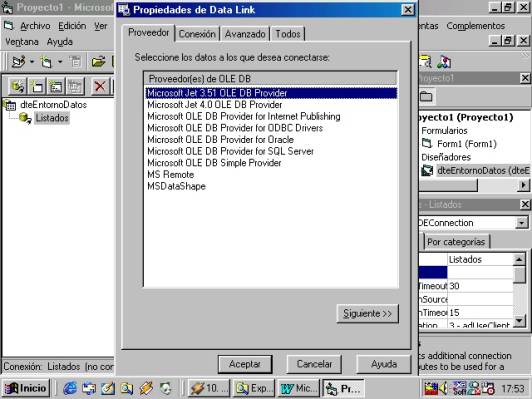Select Form1 (Form1) in project explorer

(x=467, y=144)
